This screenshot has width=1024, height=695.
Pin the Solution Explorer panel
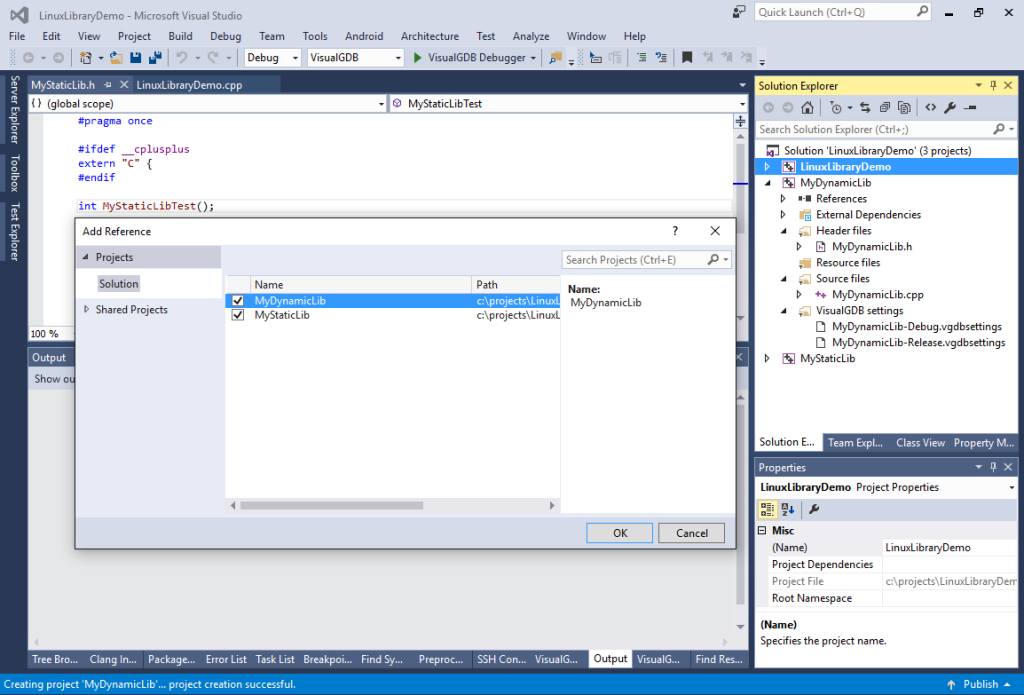(994, 85)
